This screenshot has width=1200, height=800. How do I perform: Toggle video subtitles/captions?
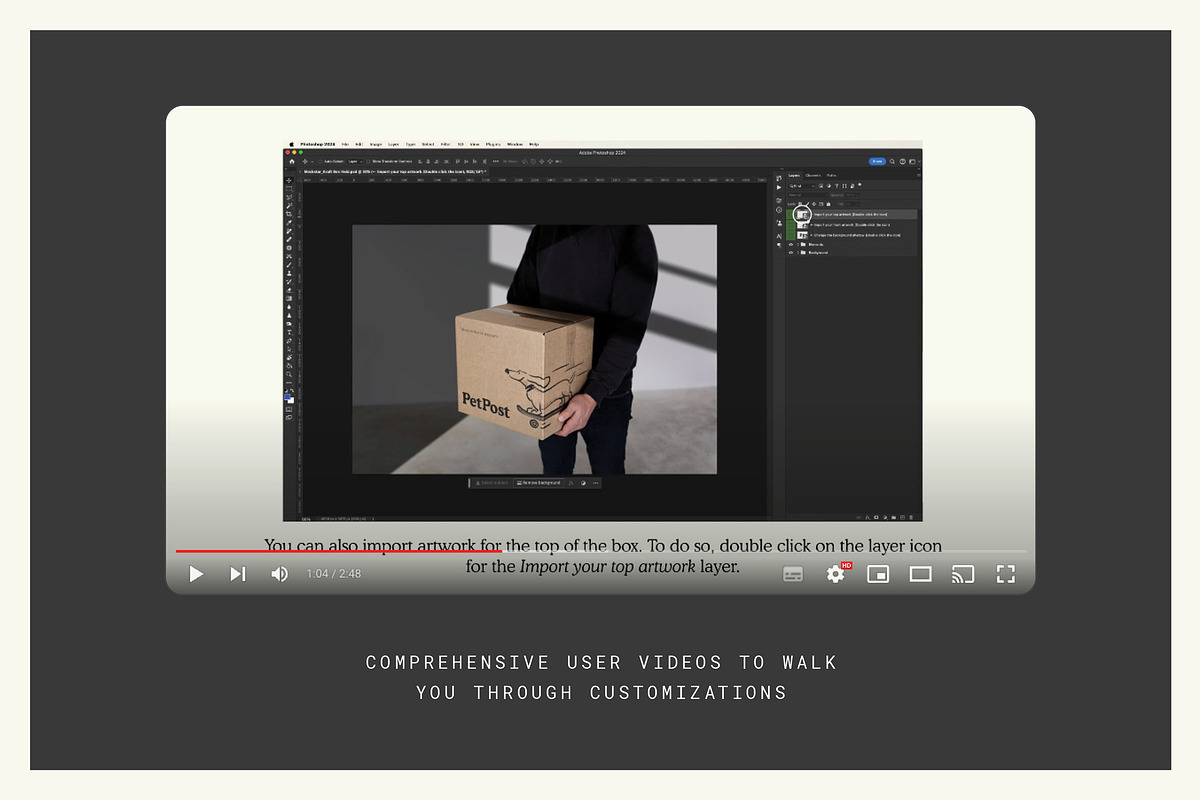click(793, 574)
